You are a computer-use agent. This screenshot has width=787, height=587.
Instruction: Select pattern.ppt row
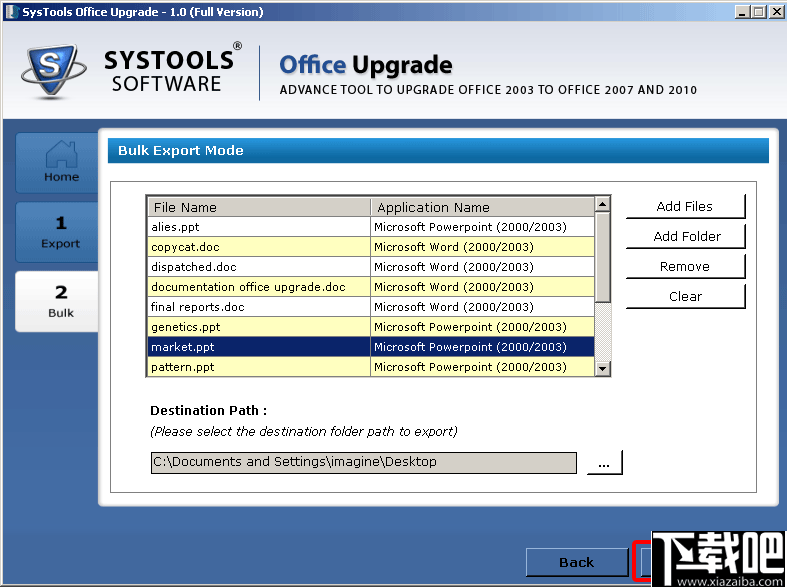259,367
